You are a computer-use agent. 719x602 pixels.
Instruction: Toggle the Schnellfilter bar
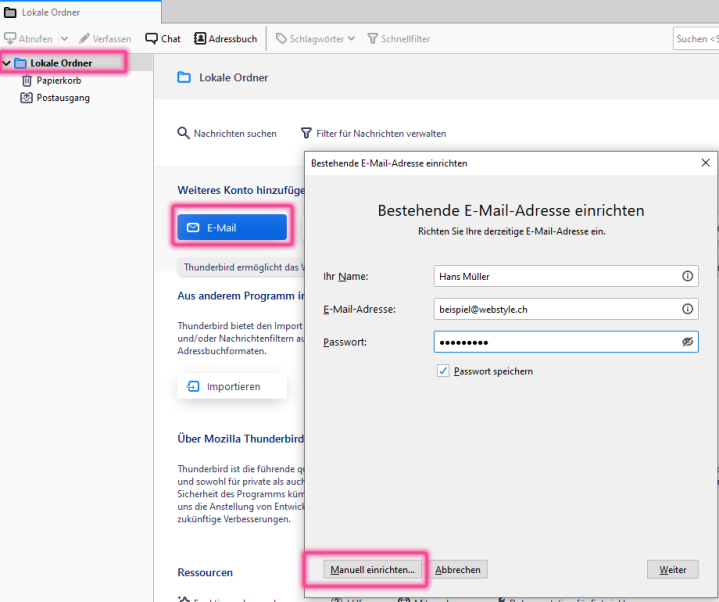[x=398, y=39]
